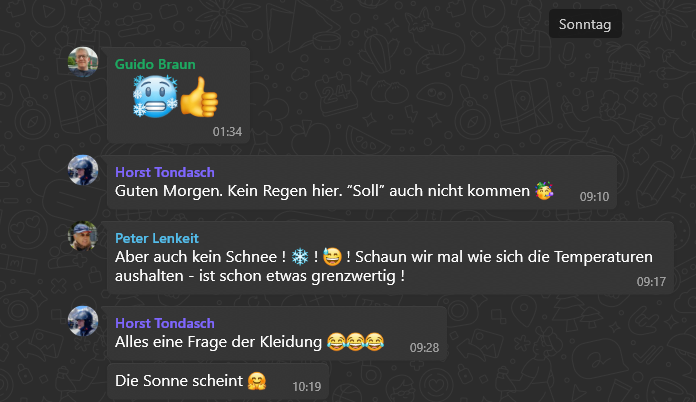
Task: Open Guido Braun's profile picture
Action: (x=83, y=62)
